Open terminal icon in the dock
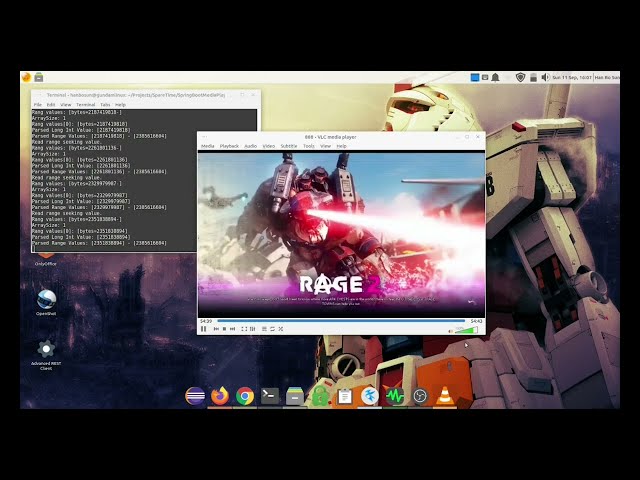 pos(270,396)
